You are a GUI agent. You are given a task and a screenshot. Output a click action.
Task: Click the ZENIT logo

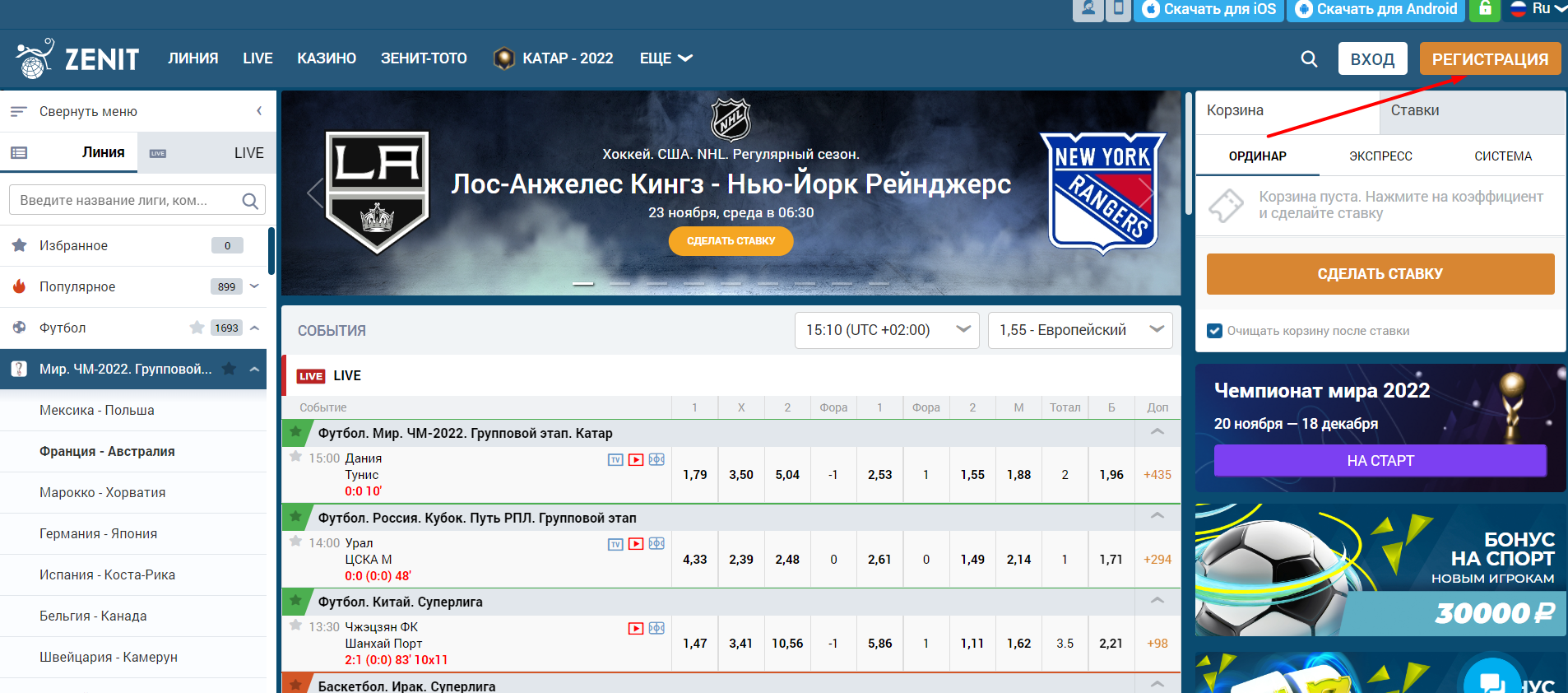(78, 58)
